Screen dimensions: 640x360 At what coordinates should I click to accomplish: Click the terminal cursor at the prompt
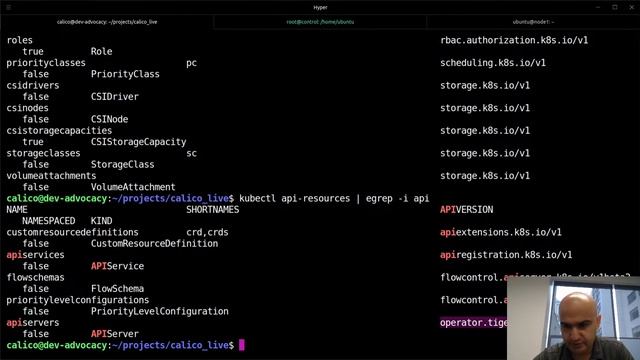pos(242,345)
